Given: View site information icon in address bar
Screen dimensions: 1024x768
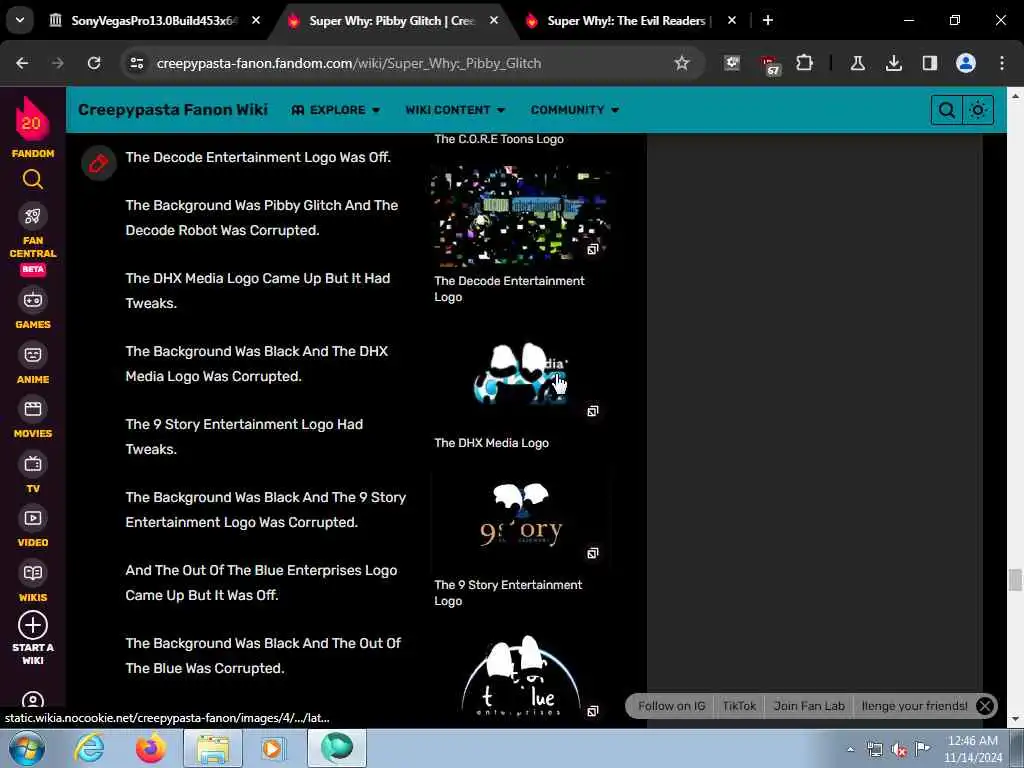Looking at the screenshot, I should (136, 63).
